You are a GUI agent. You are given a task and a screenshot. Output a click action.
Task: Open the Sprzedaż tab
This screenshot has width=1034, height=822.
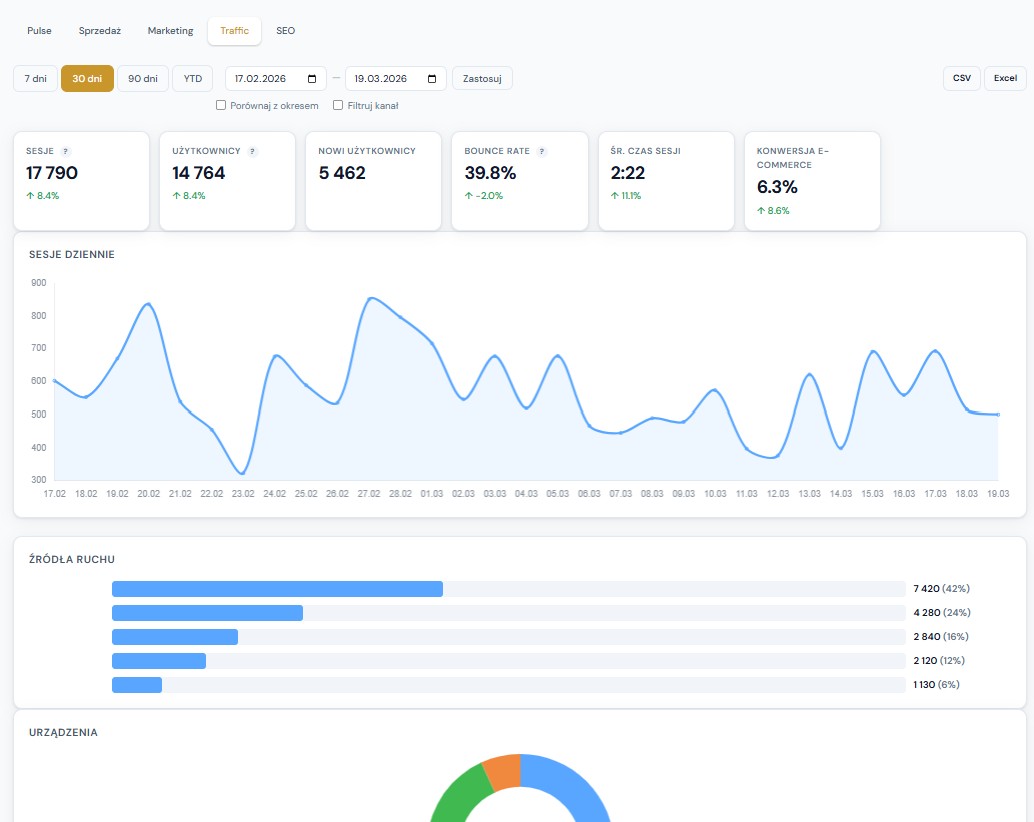99,31
